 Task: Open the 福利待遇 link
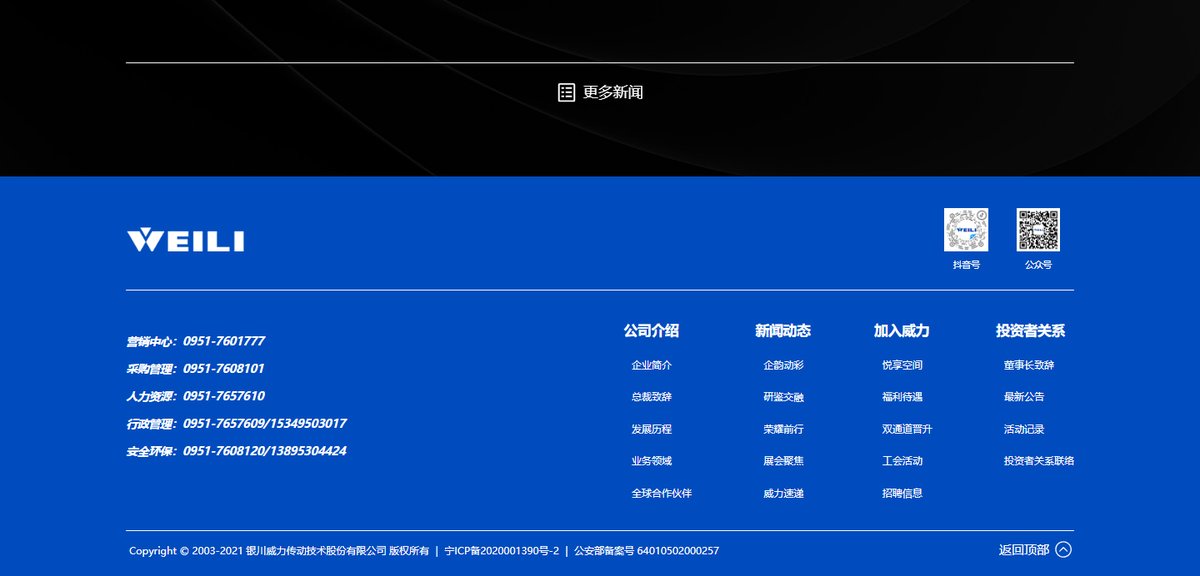point(903,397)
